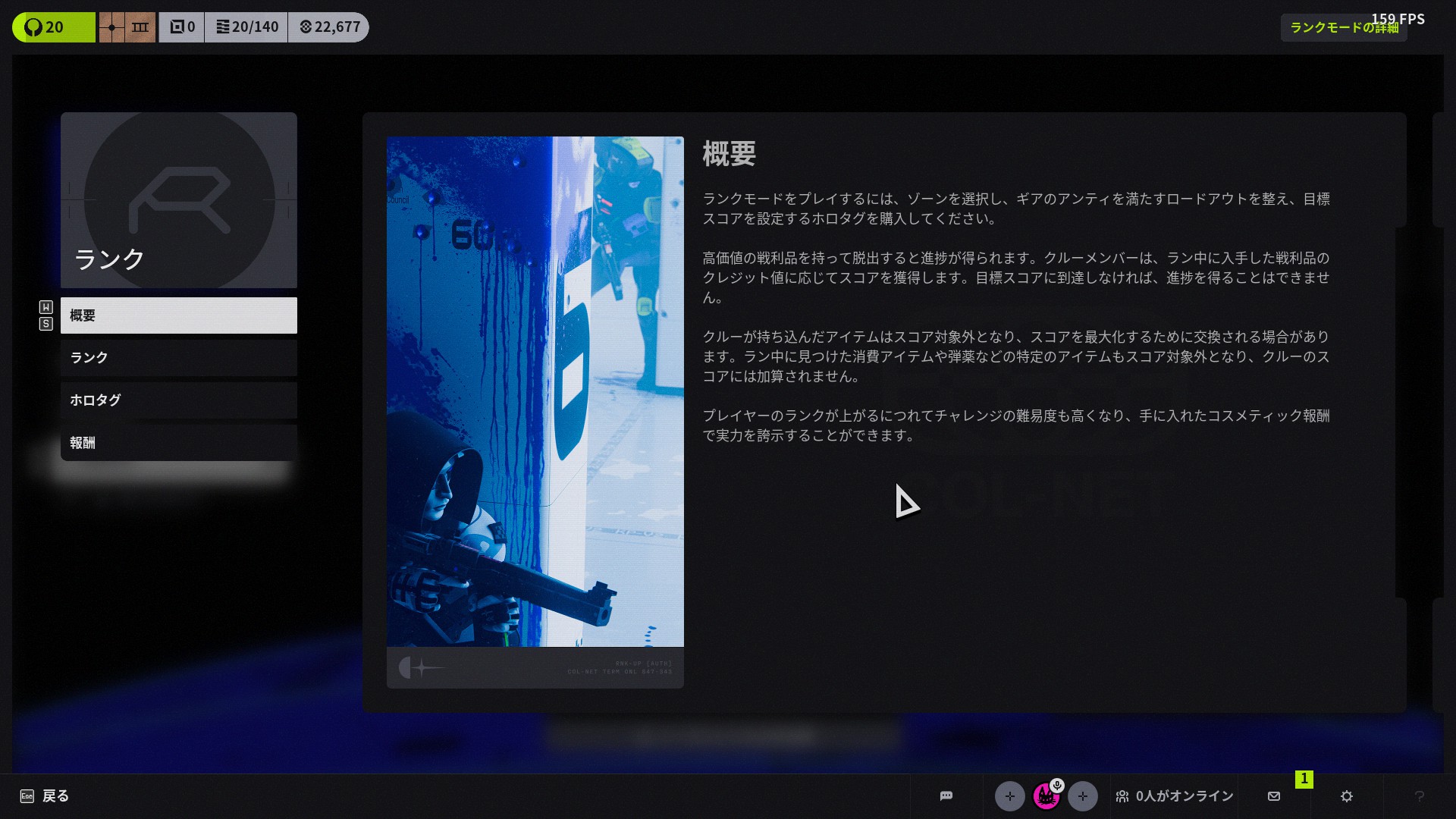Click the blue ranked mode poster artwork
This screenshot has height=819, width=1456.
point(535,391)
